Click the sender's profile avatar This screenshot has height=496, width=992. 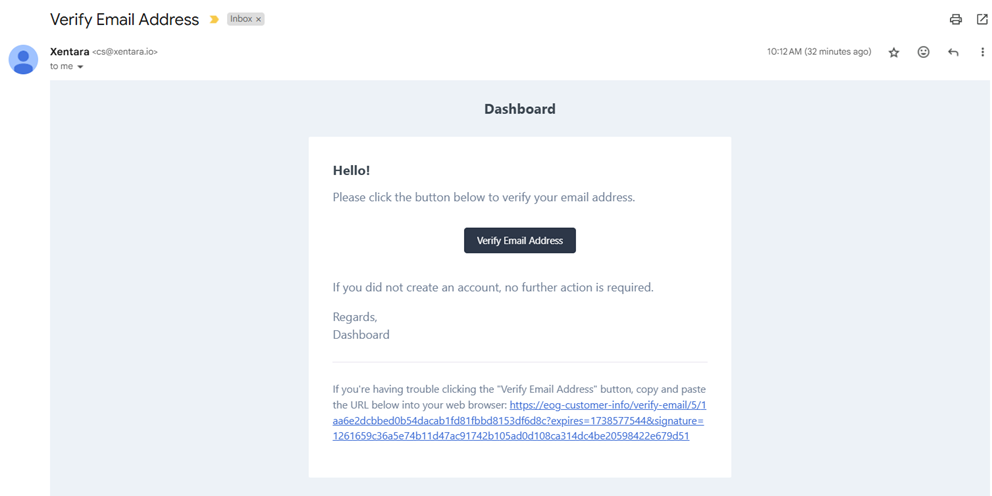23,59
